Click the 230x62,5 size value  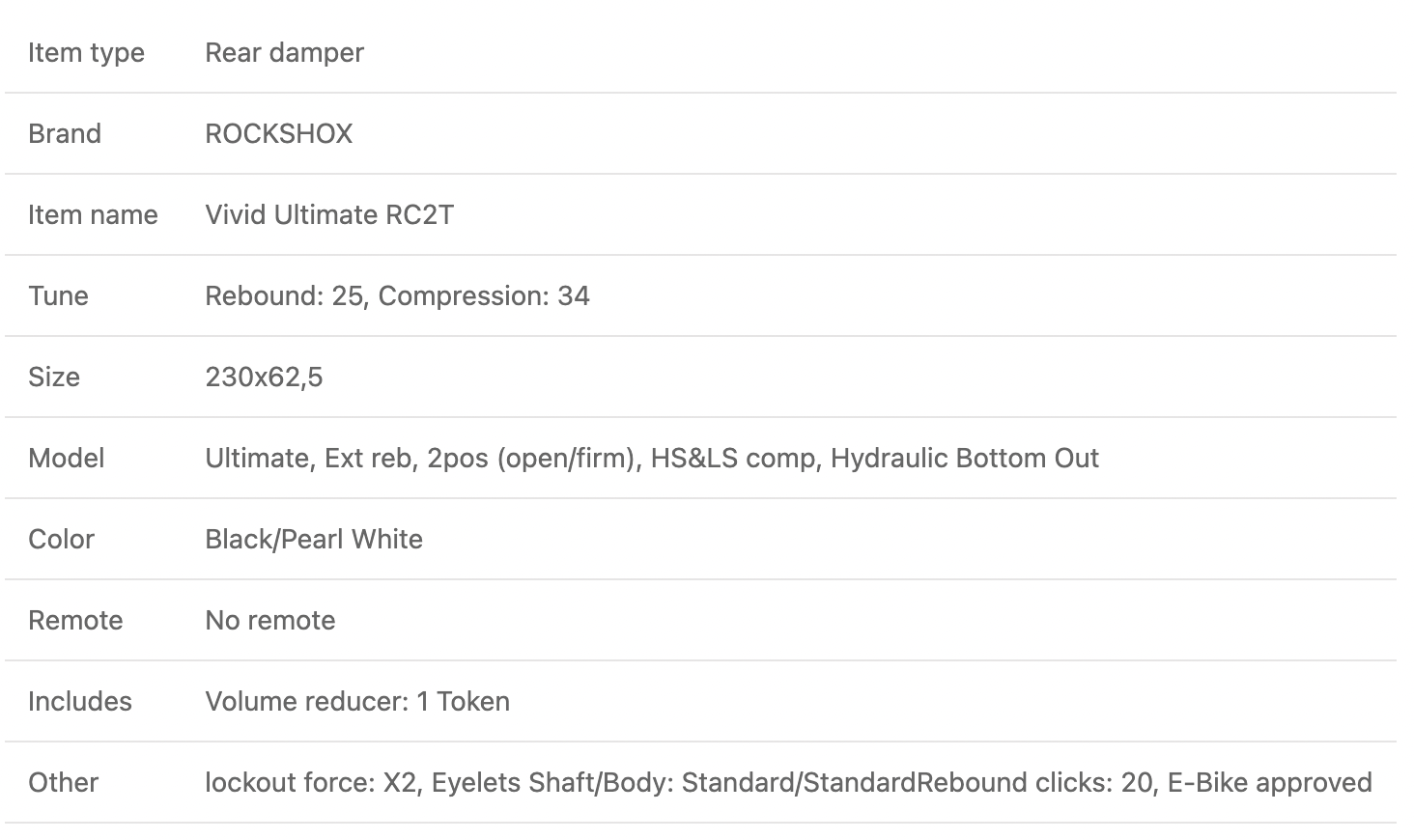[x=264, y=377]
